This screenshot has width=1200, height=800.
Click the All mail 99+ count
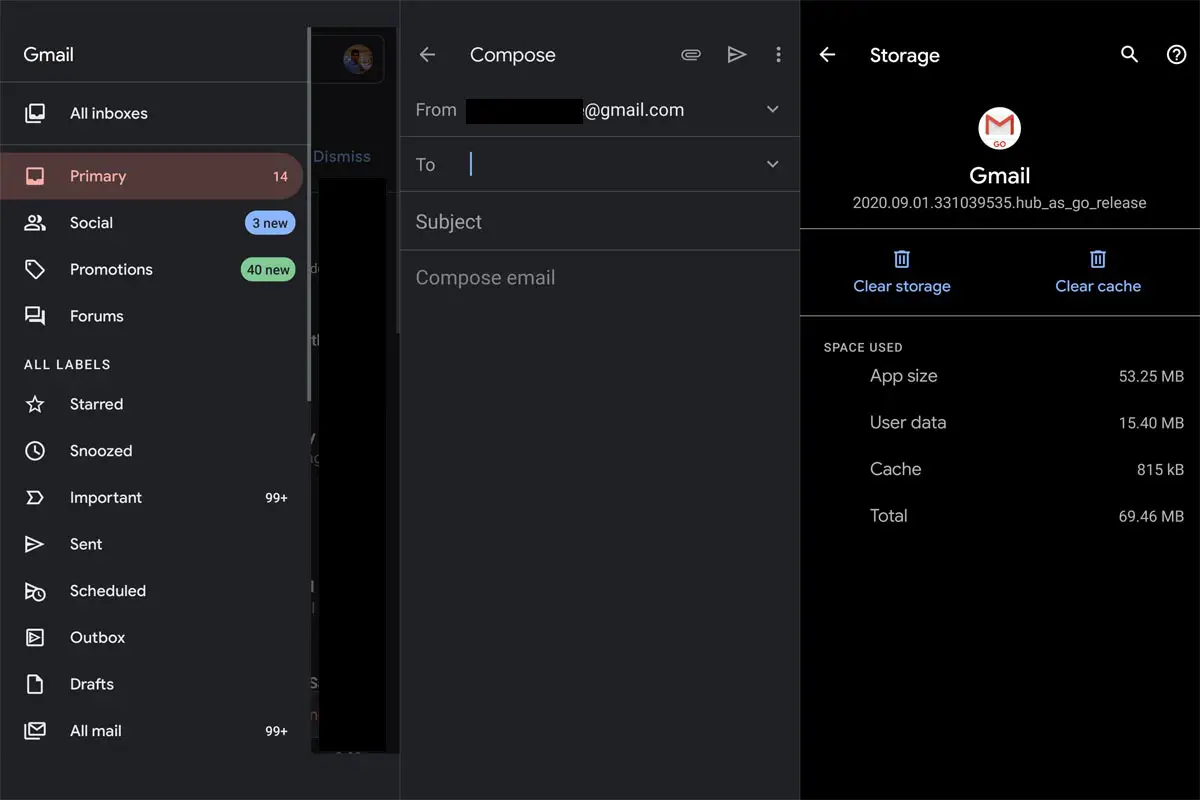click(x=276, y=731)
